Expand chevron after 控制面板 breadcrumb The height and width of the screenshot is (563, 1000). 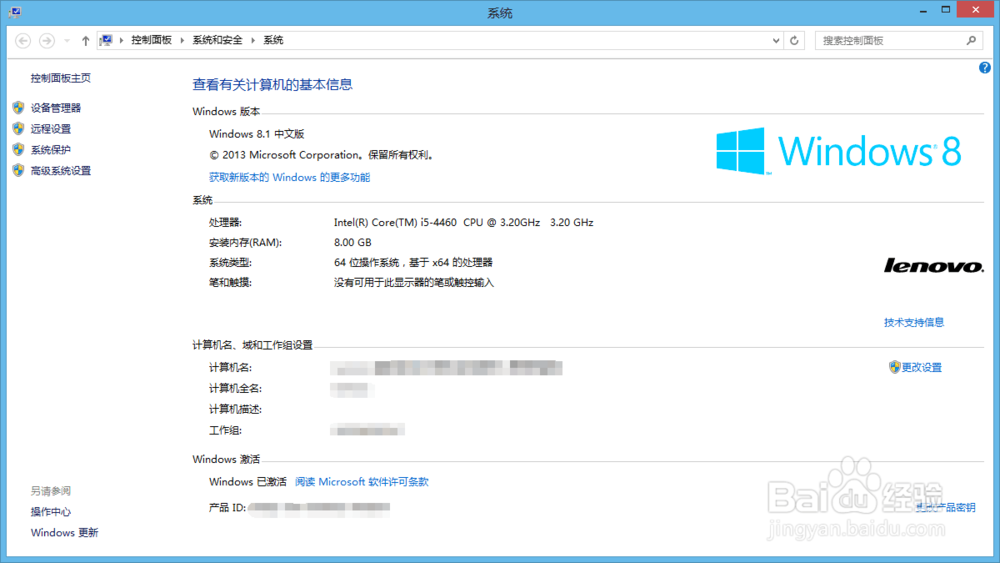pyautogui.click(x=182, y=40)
